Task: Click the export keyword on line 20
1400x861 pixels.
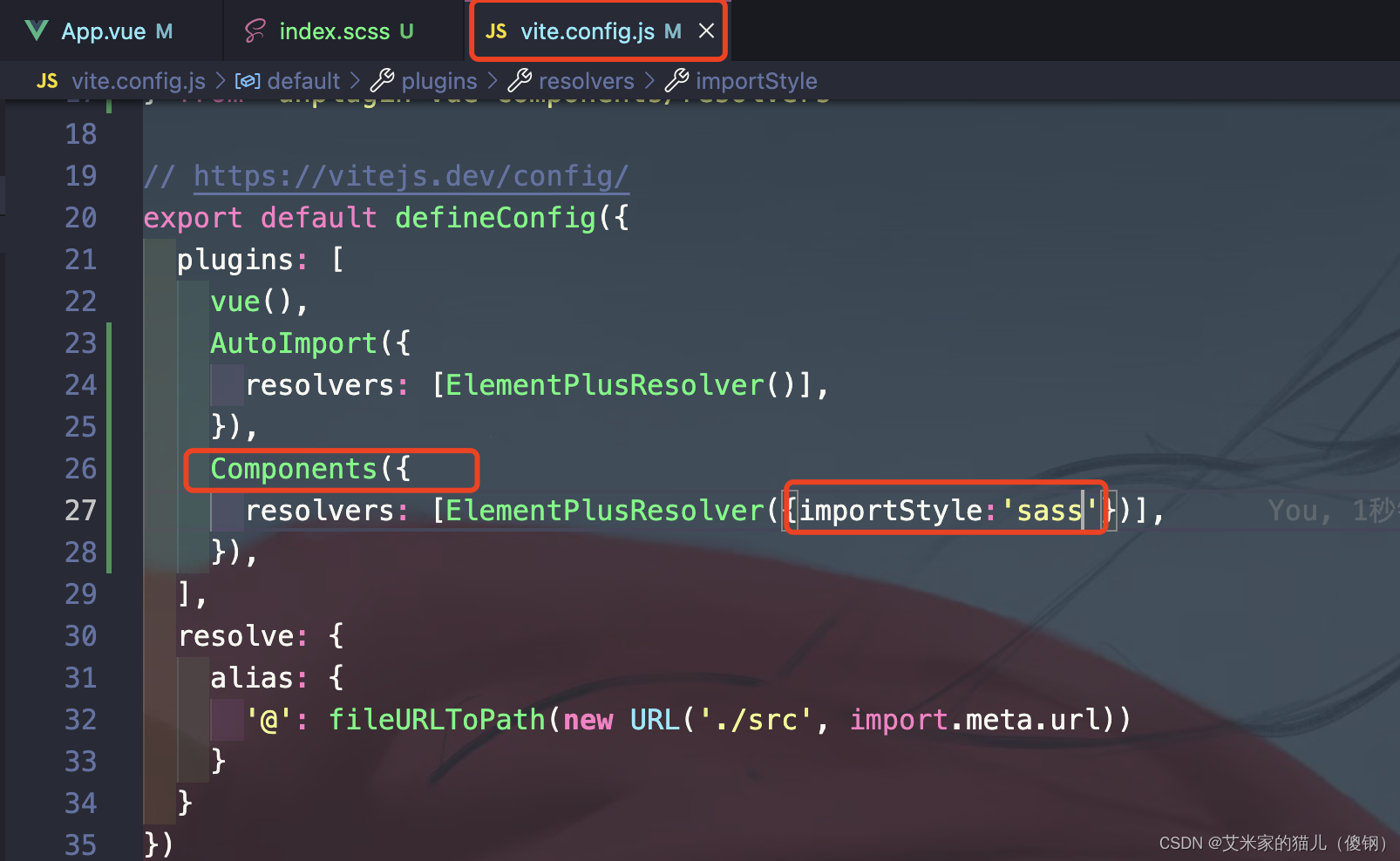Action: (193, 218)
